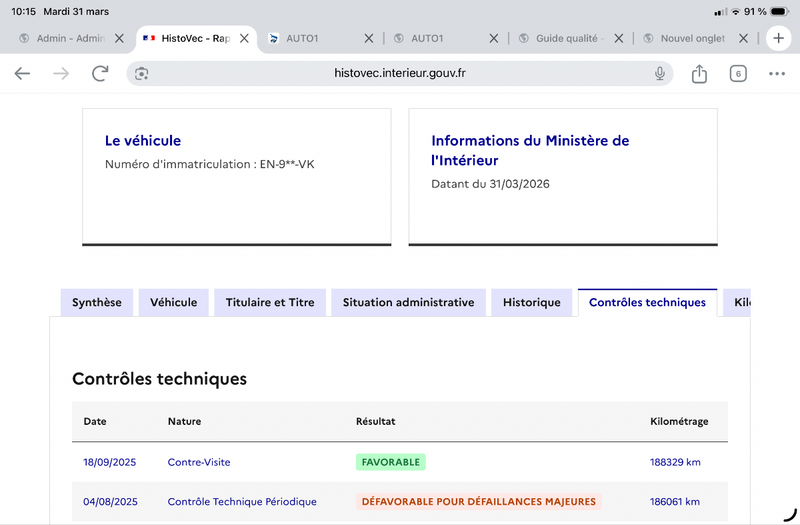Viewport: 800px width, 525px height.
Task: Open the share sheet icon
Action: (699, 73)
